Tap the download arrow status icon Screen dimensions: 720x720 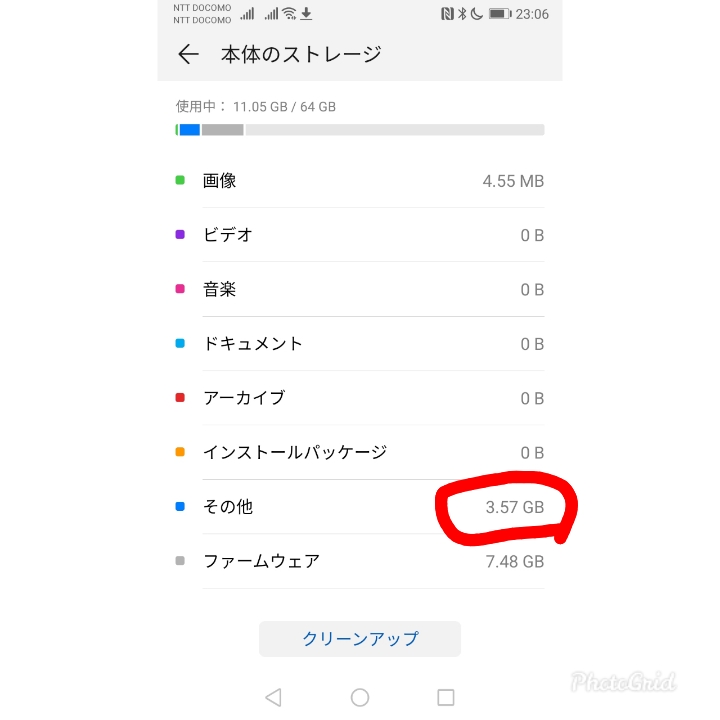point(307,14)
